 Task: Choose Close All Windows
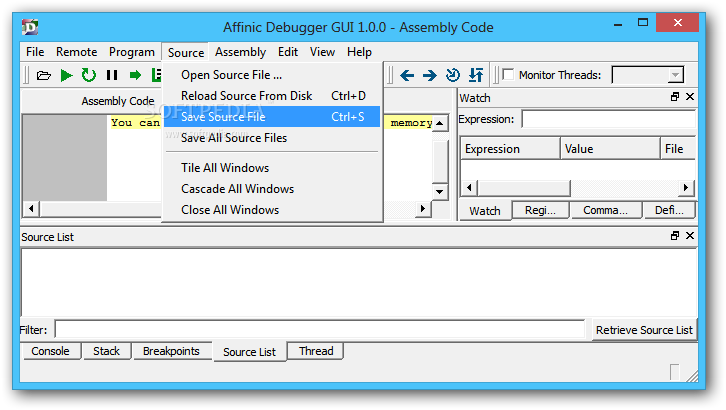click(272, 210)
